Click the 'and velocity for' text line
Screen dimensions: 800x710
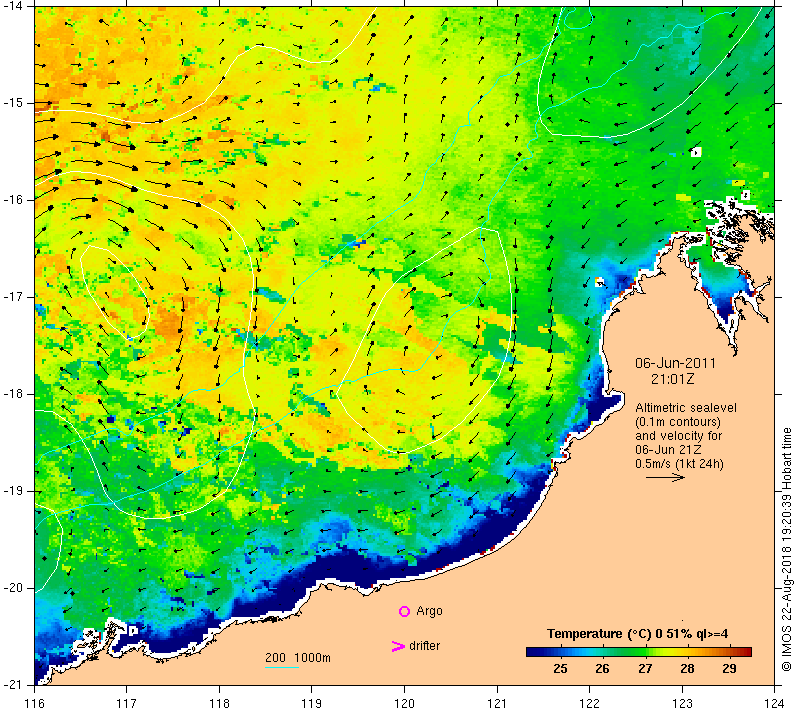[x=679, y=436]
